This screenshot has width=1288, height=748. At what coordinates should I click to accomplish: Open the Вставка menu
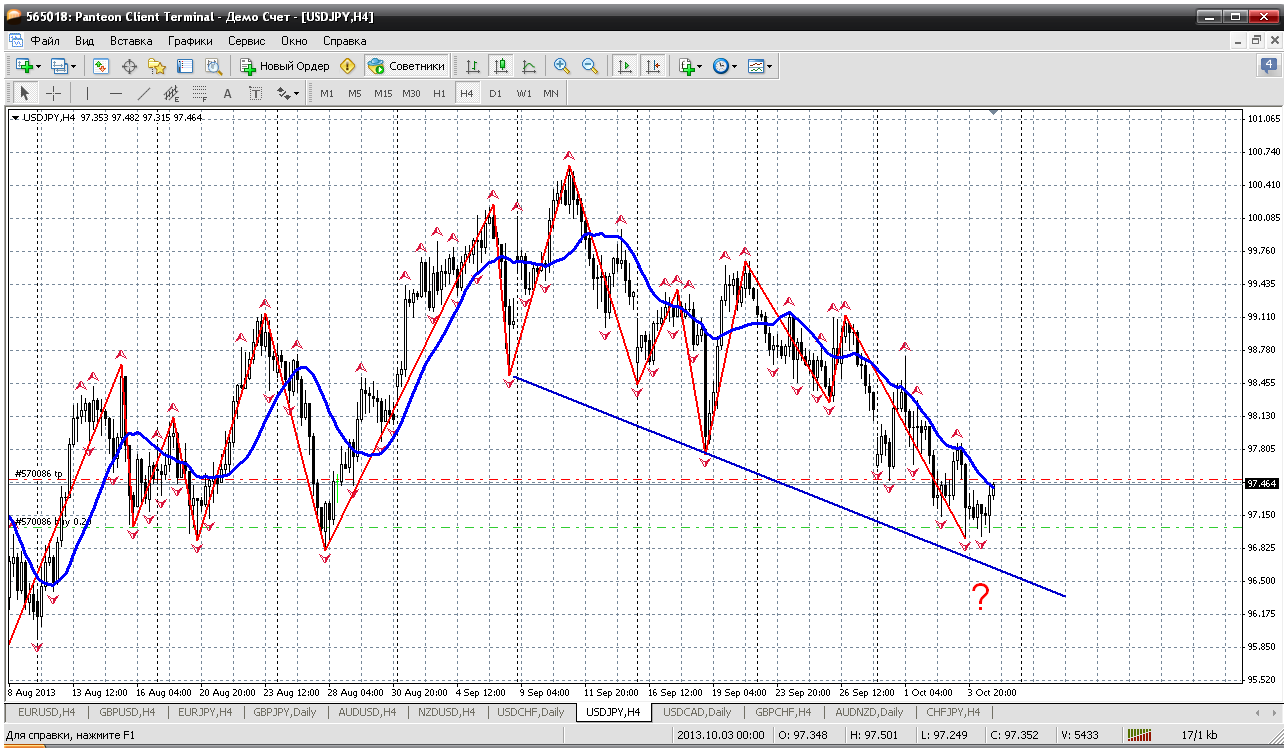[x=131, y=41]
